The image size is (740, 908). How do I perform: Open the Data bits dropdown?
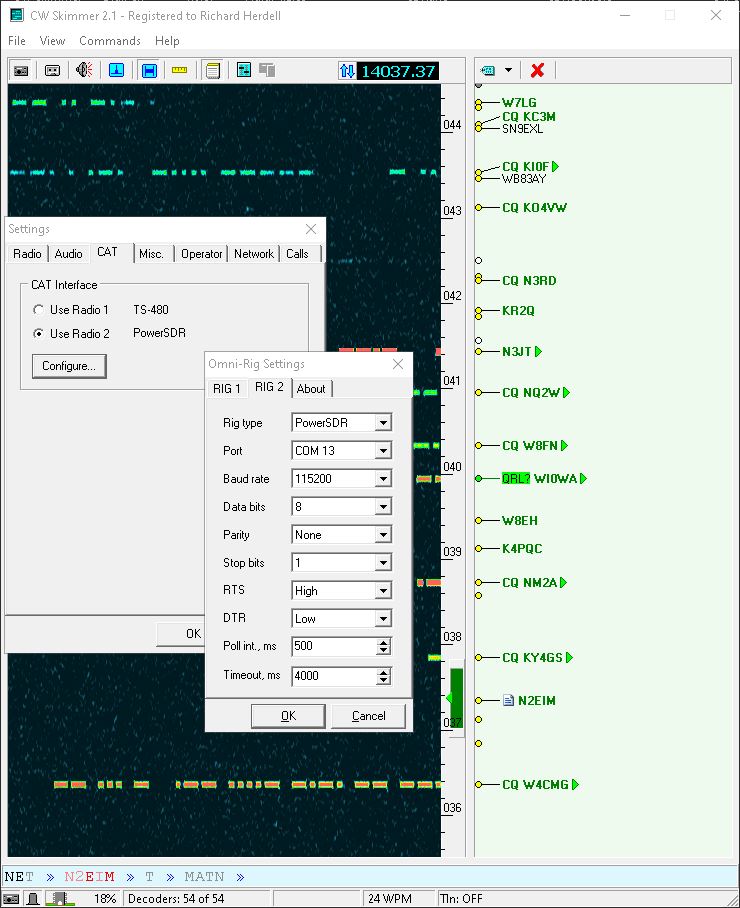click(x=383, y=507)
